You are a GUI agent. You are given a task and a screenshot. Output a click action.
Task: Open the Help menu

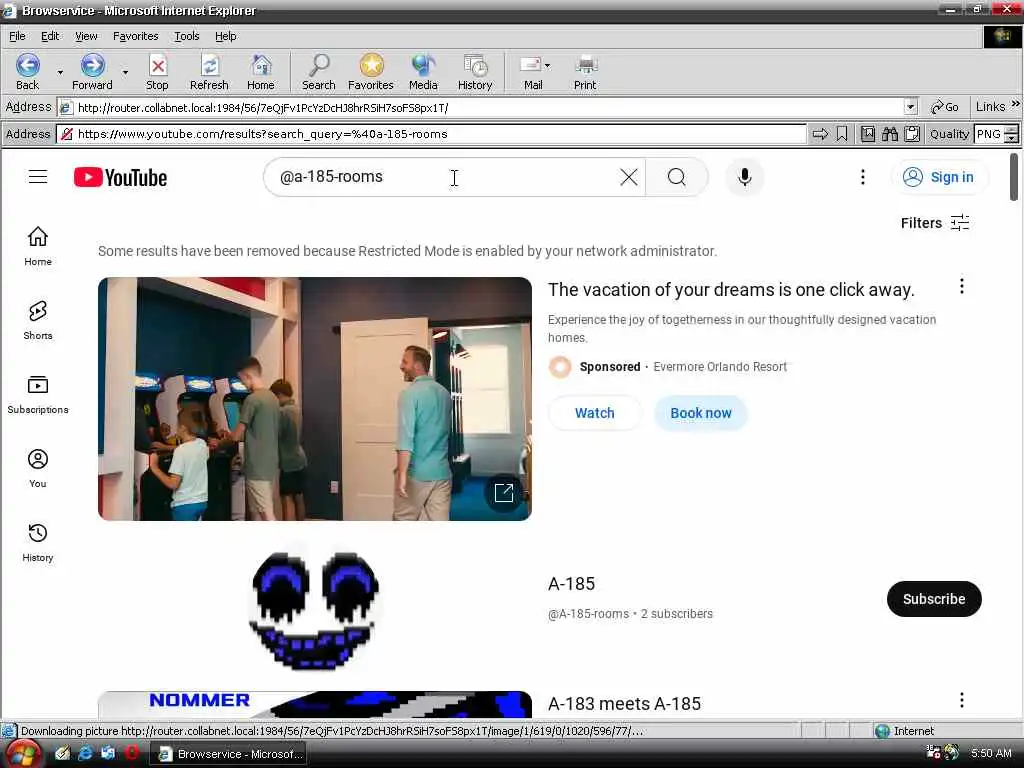[x=225, y=36]
